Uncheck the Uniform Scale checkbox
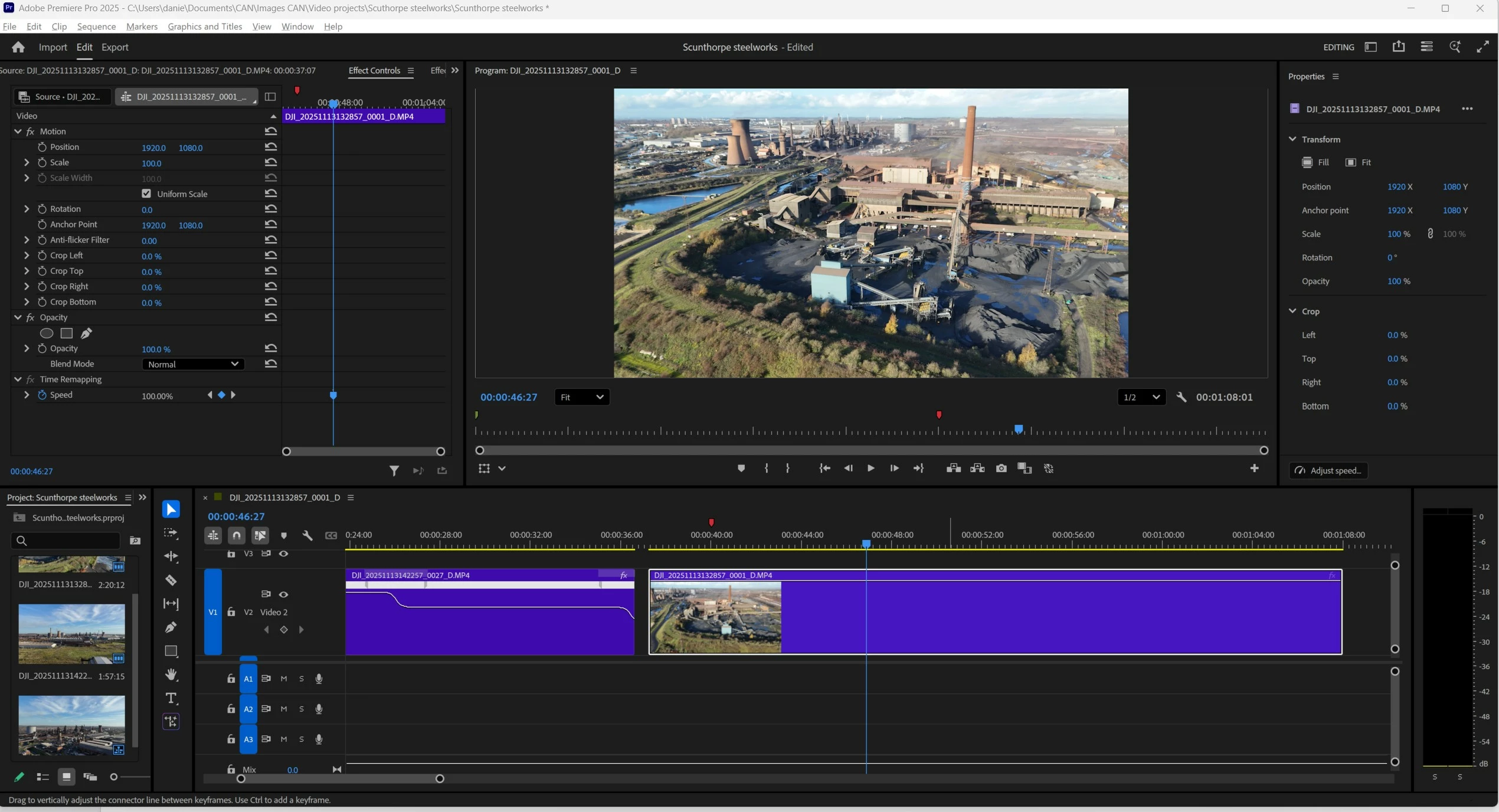The width and height of the screenshot is (1499, 812). pyautogui.click(x=146, y=194)
